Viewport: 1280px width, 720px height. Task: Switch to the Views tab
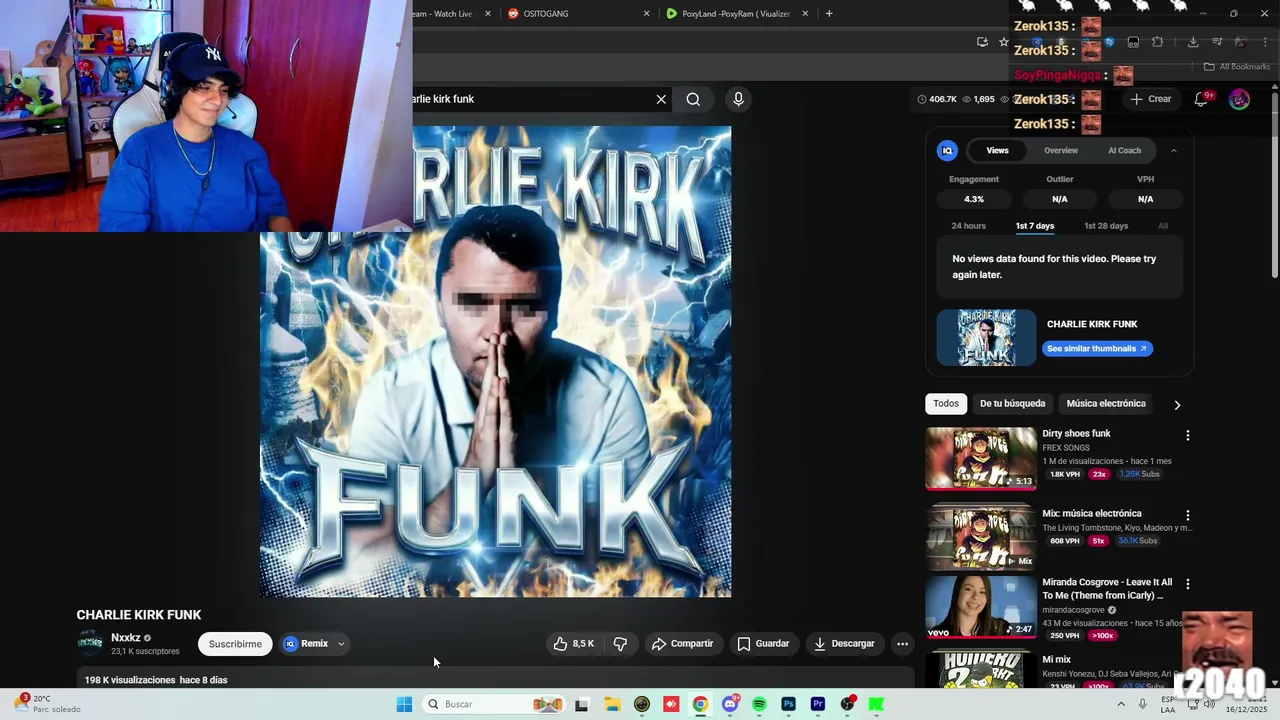(997, 150)
